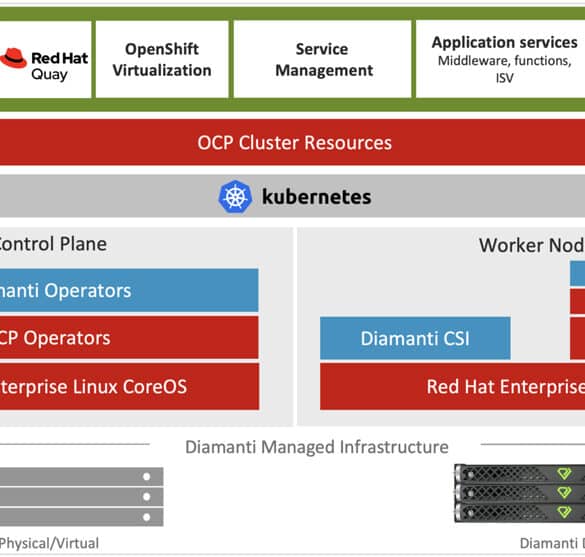Image resolution: width=585 pixels, height=557 pixels.
Task: Click the Worker Node Red Hat Enterprise block
Action: click(x=453, y=387)
